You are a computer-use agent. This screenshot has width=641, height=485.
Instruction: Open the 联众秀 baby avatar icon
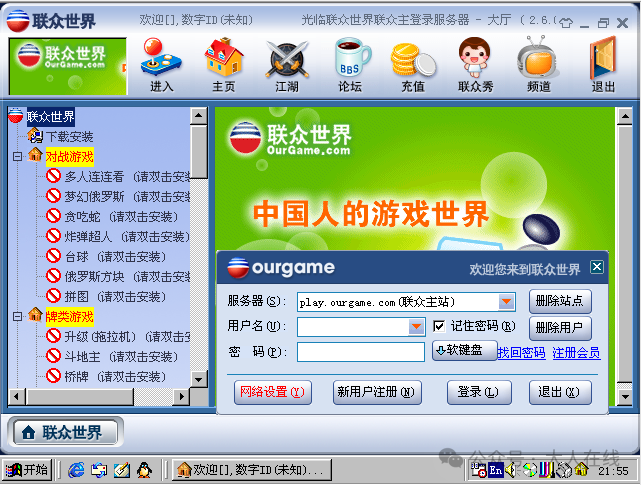click(x=475, y=65)
